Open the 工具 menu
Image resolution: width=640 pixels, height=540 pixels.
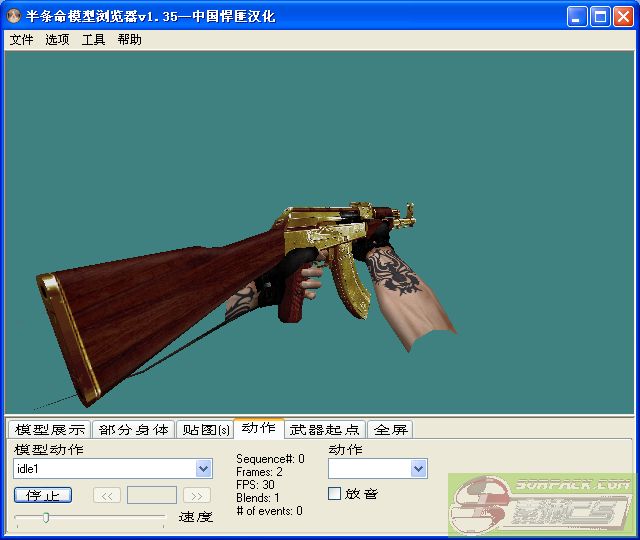pos(93,40)
